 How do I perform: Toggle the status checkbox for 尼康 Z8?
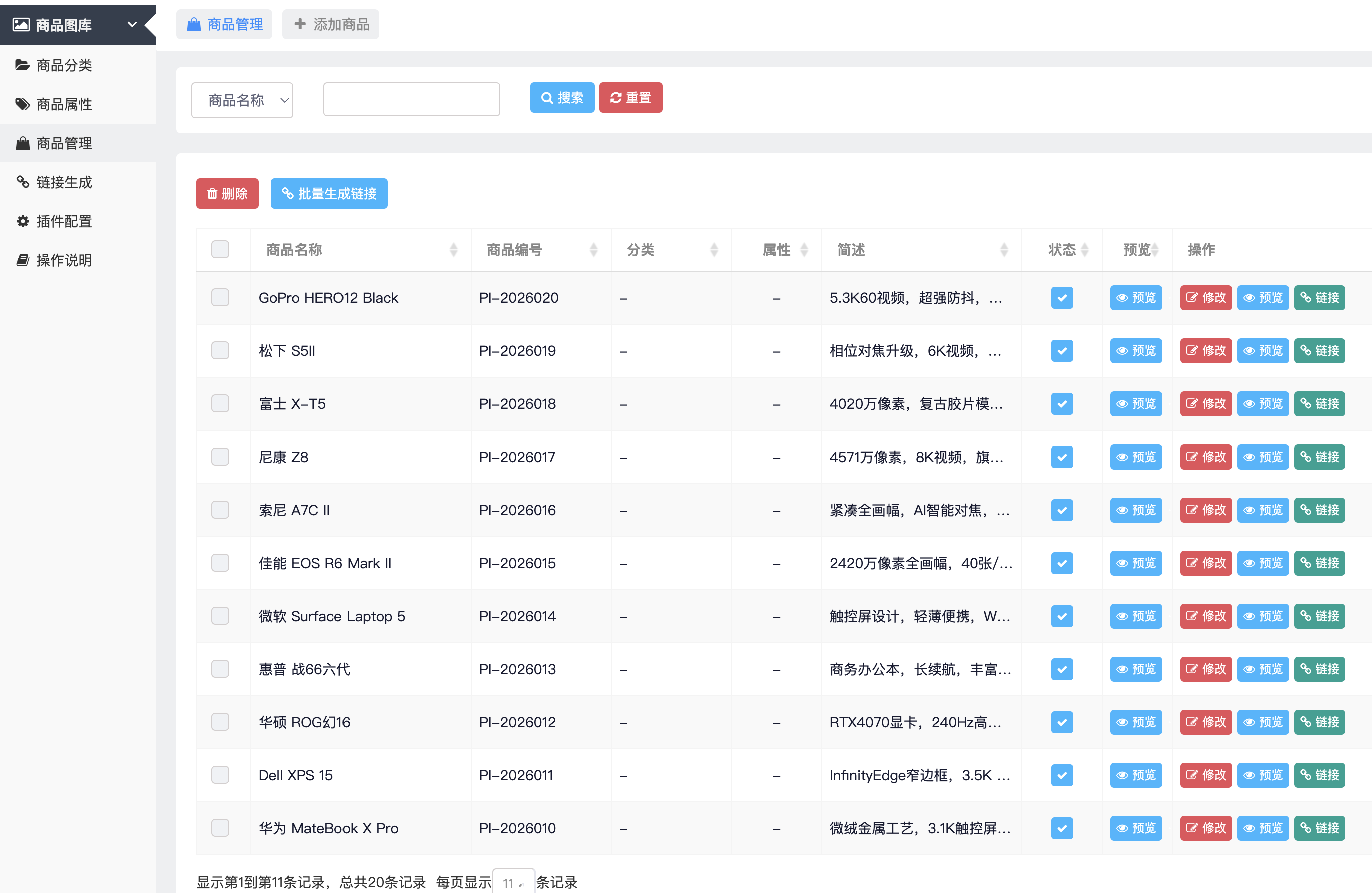click(x=1061, y=457)
